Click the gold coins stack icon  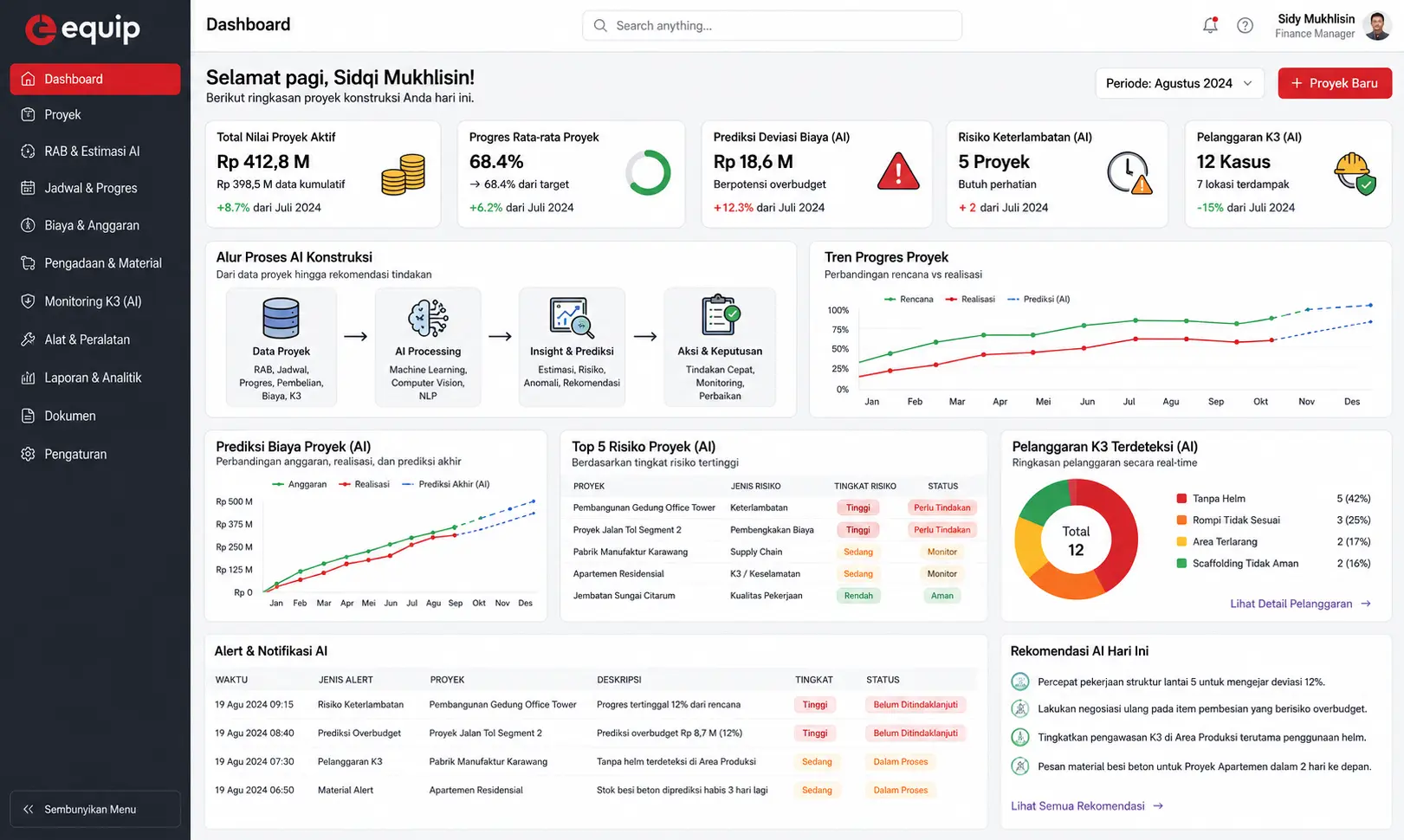[404, 174]
